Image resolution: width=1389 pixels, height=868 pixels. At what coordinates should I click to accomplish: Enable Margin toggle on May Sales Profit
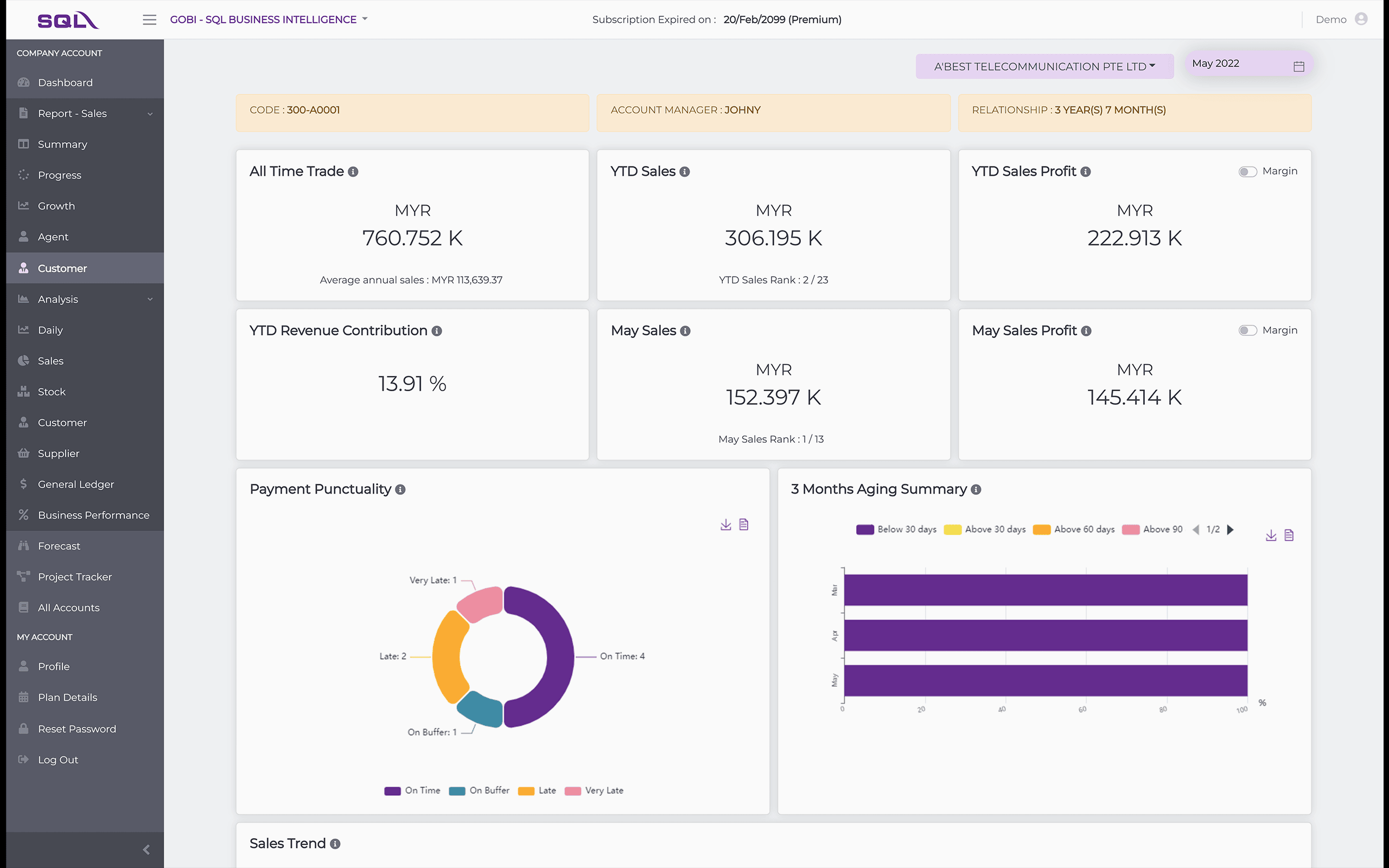click(x=1247, y=331)
